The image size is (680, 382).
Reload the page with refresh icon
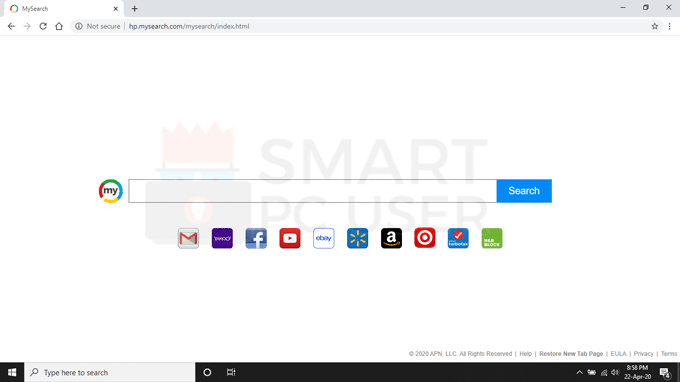coord(43,26)
